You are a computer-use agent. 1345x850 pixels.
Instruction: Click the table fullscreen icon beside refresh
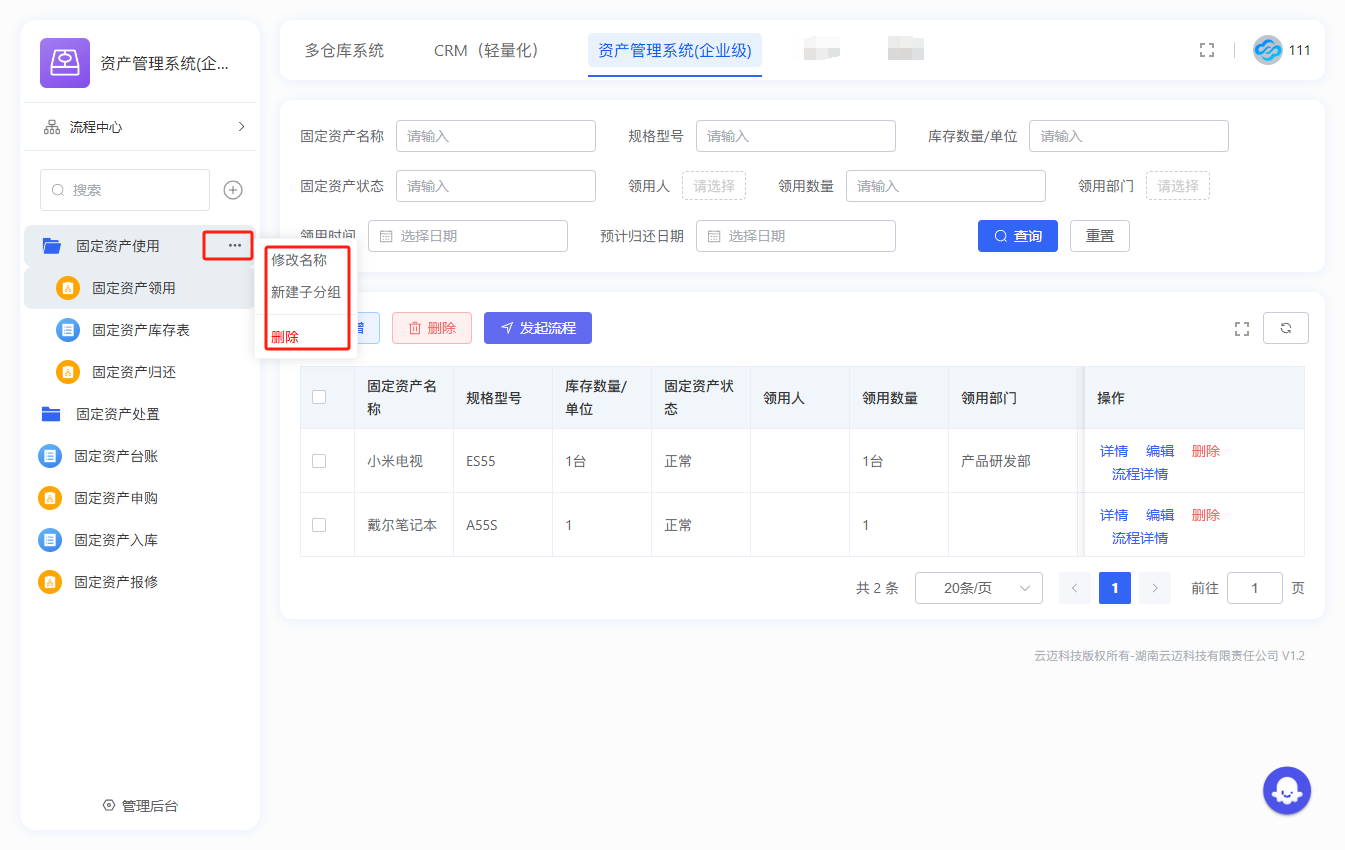[1242, 328]
